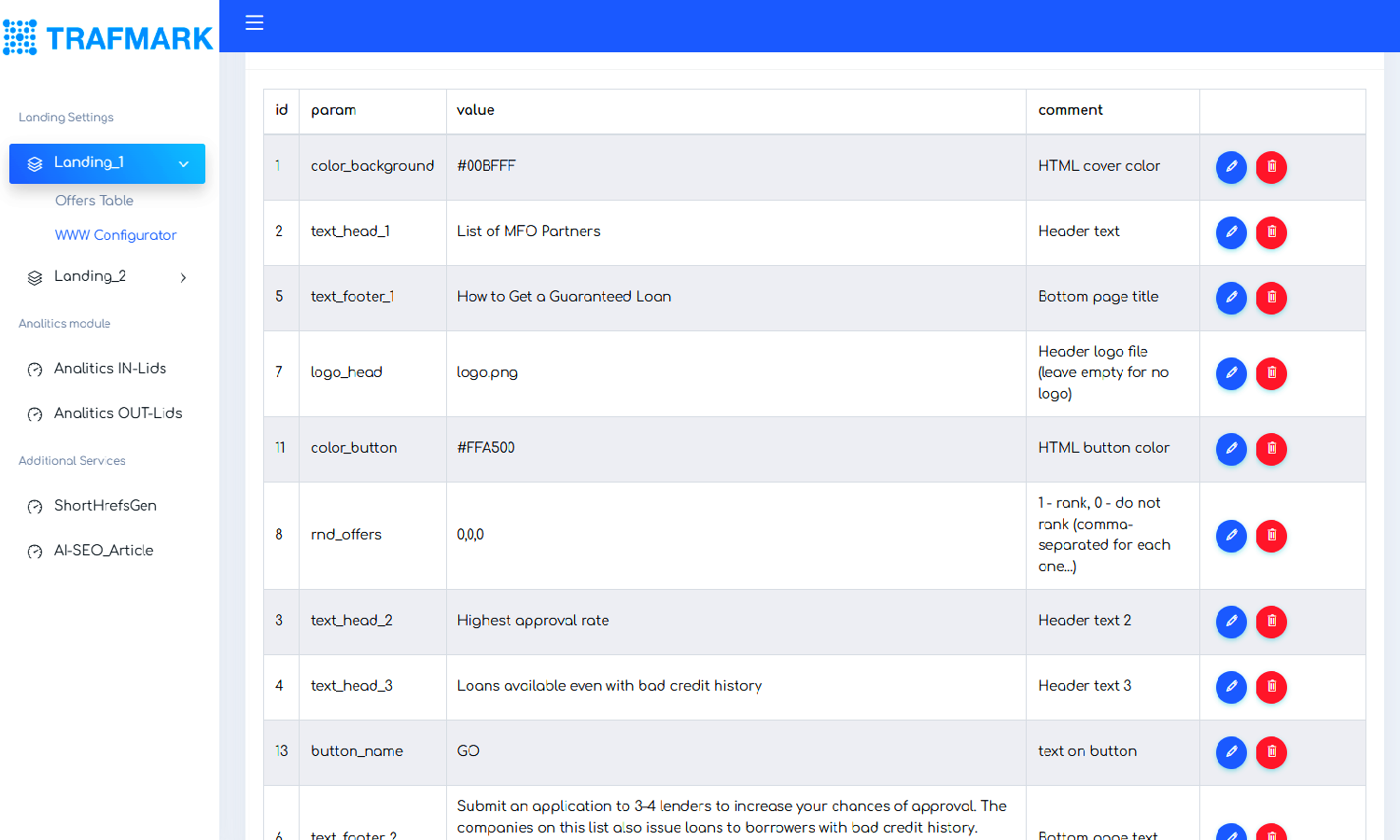Edit the text_head_3 row
This screenshot has height=840, width=1400.
[x=1231, y=687]
